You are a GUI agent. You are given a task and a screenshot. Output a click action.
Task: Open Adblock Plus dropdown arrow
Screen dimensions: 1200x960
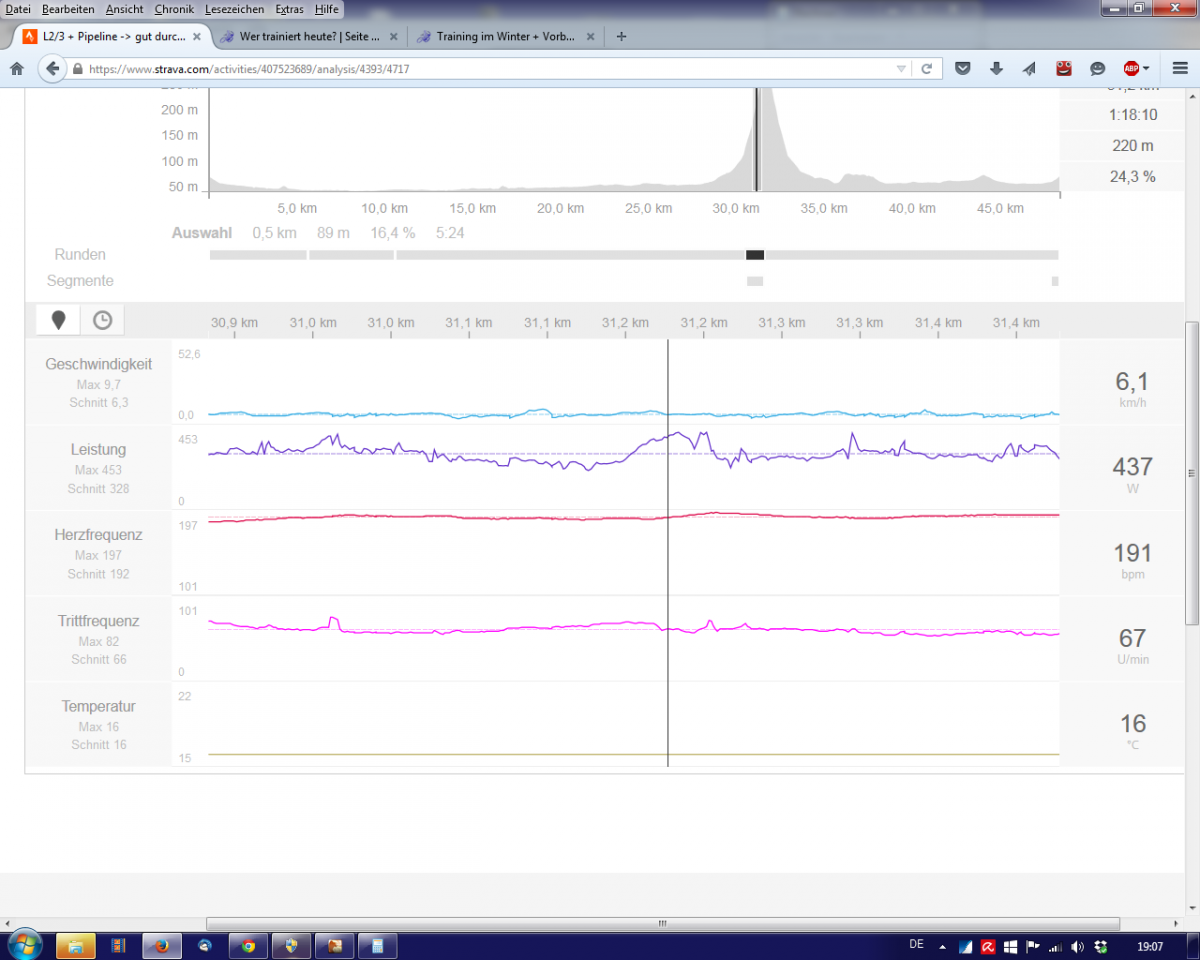1146,69
